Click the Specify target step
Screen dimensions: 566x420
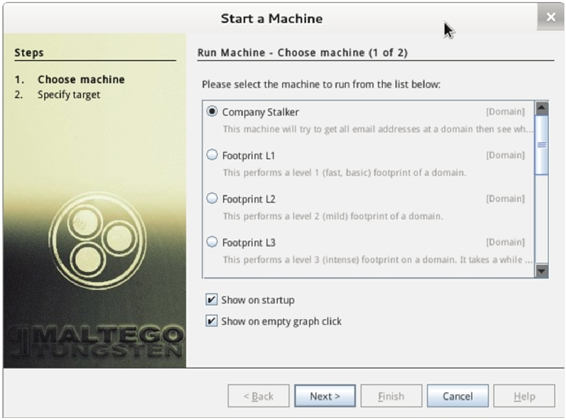69,95
